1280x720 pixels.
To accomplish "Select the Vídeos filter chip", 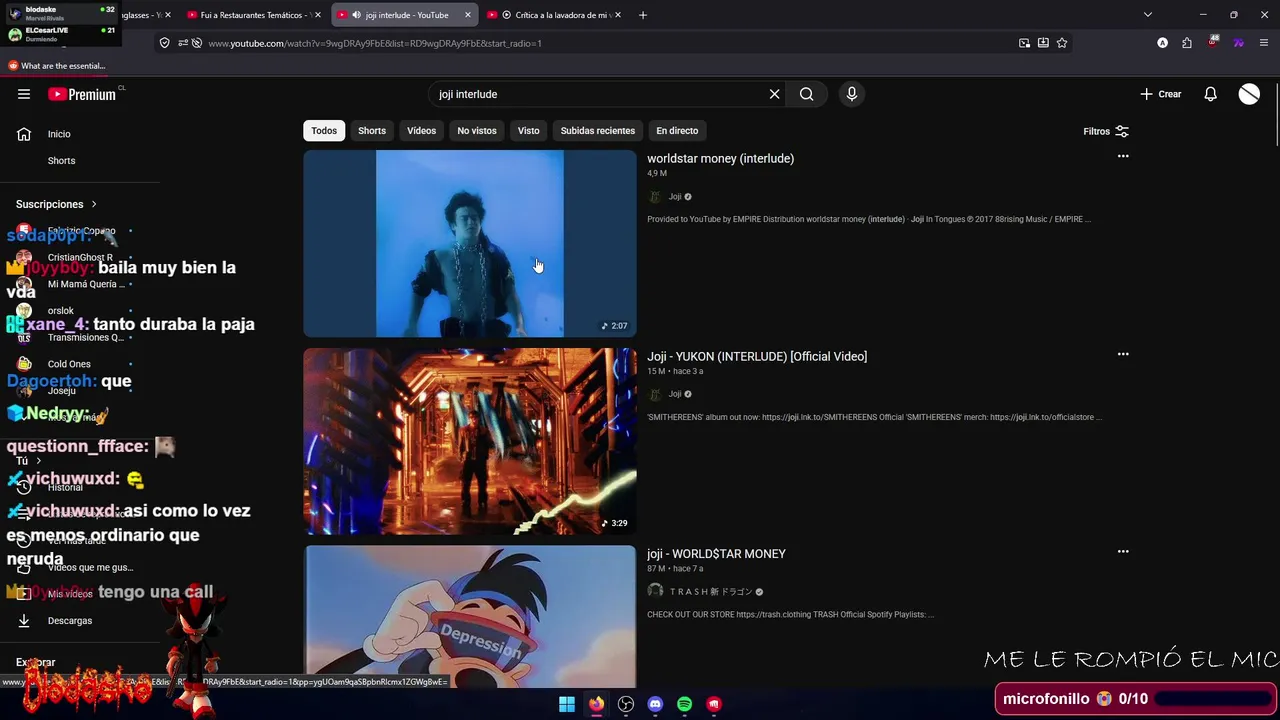I will pyautogui.click(x=421, y=131).
